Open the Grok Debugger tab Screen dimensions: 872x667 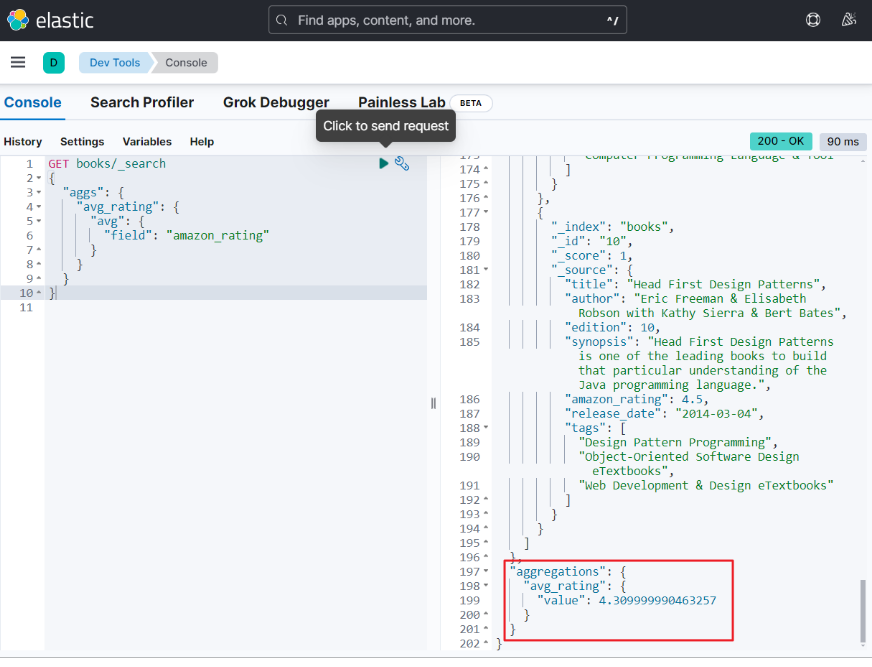click(x=276, y=103)
